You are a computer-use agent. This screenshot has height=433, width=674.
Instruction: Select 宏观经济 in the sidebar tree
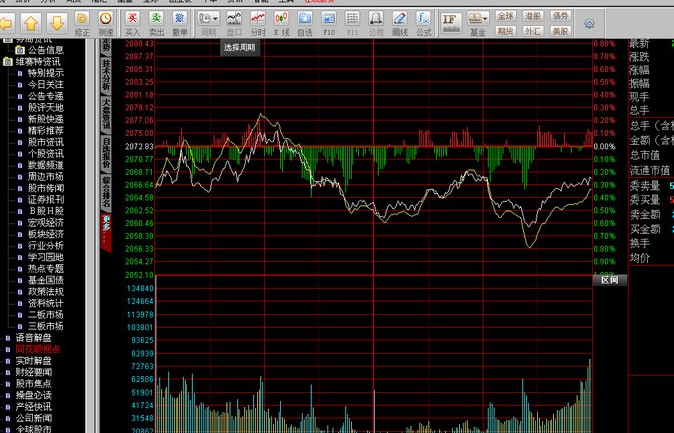[x=46, y=222]
